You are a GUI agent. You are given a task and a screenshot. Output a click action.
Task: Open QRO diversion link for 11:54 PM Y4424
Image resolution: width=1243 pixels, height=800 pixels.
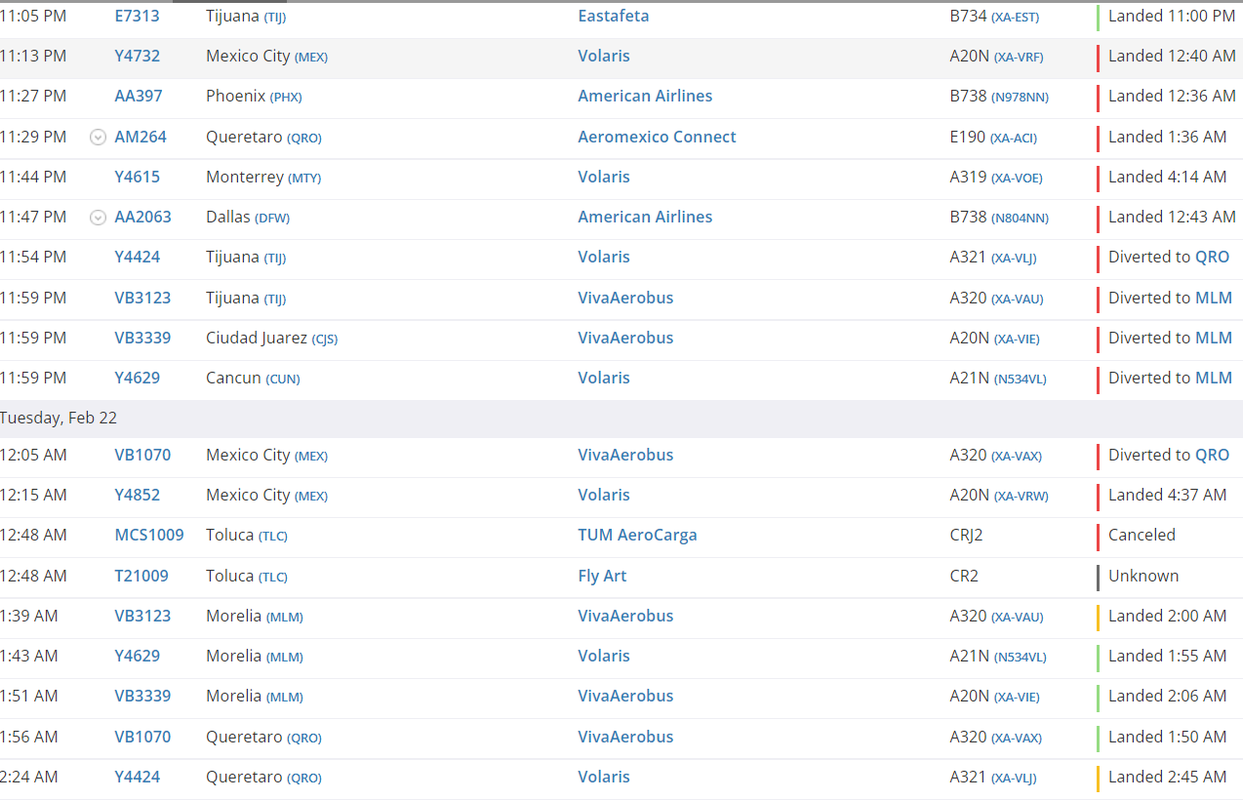tap(1212, 257)
